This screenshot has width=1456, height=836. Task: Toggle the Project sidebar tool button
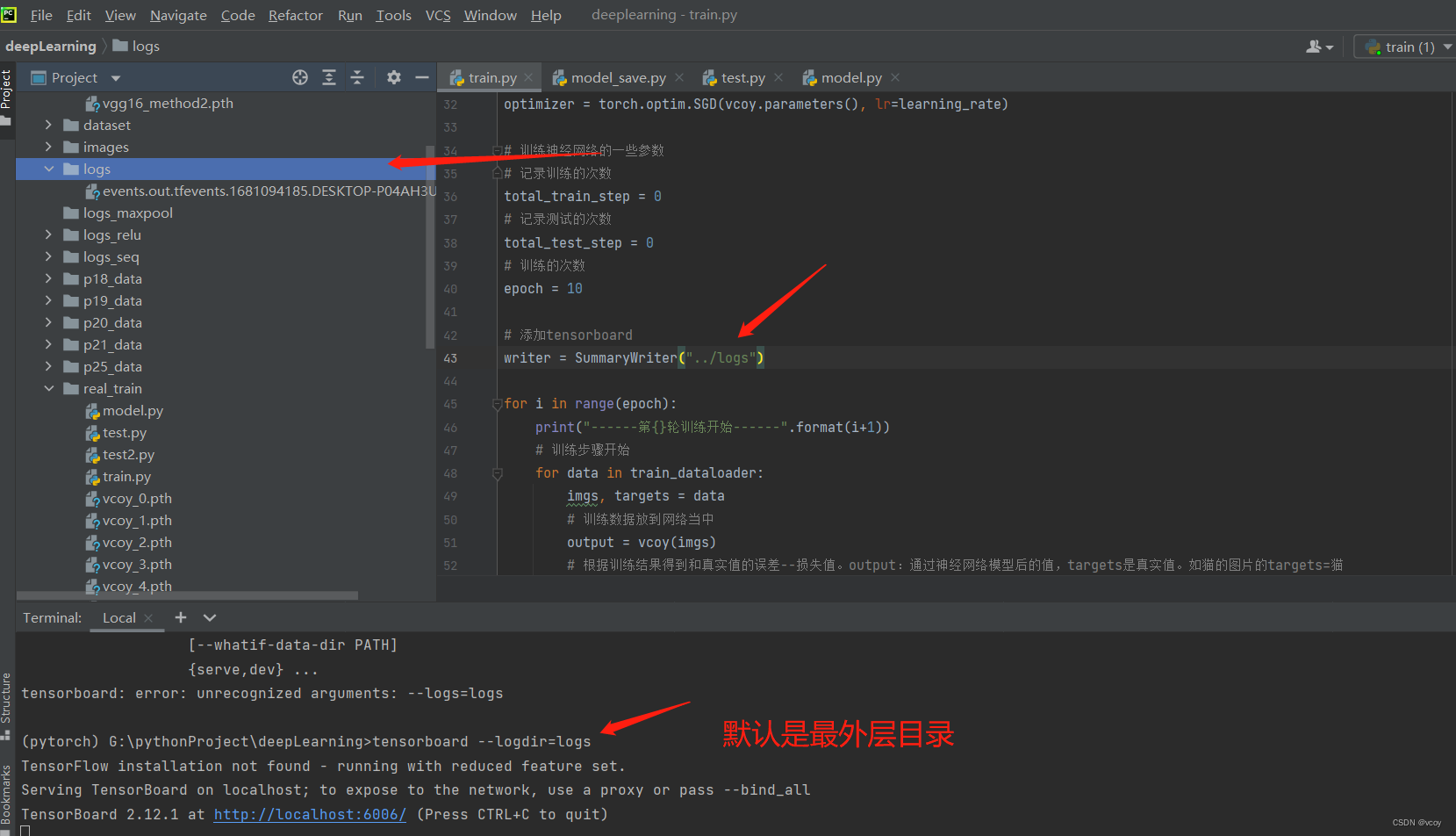[x=6, y=97]
